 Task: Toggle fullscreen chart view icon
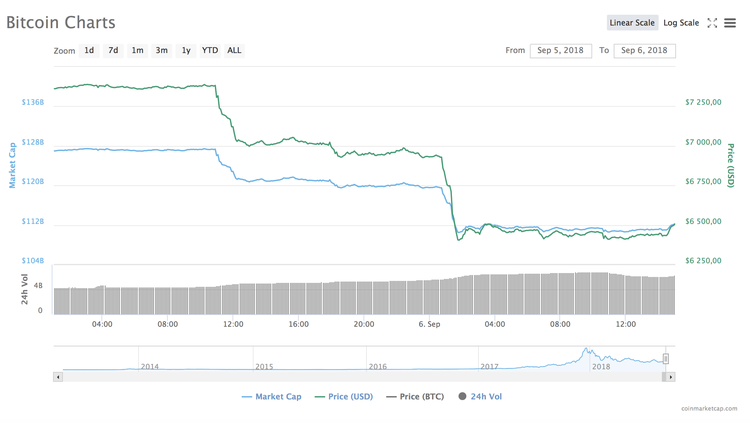click(x=712, y=23)
